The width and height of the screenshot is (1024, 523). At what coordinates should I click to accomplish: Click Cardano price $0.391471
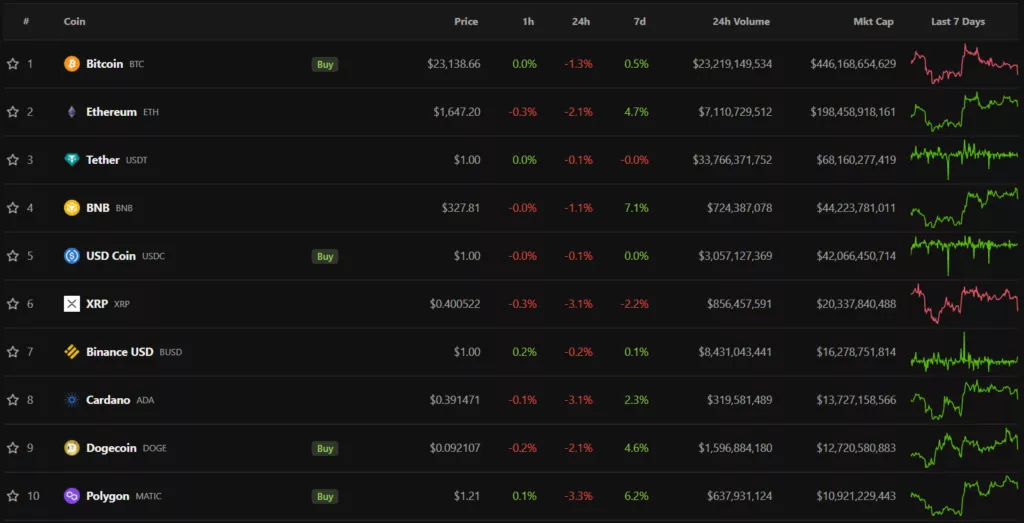455,400
